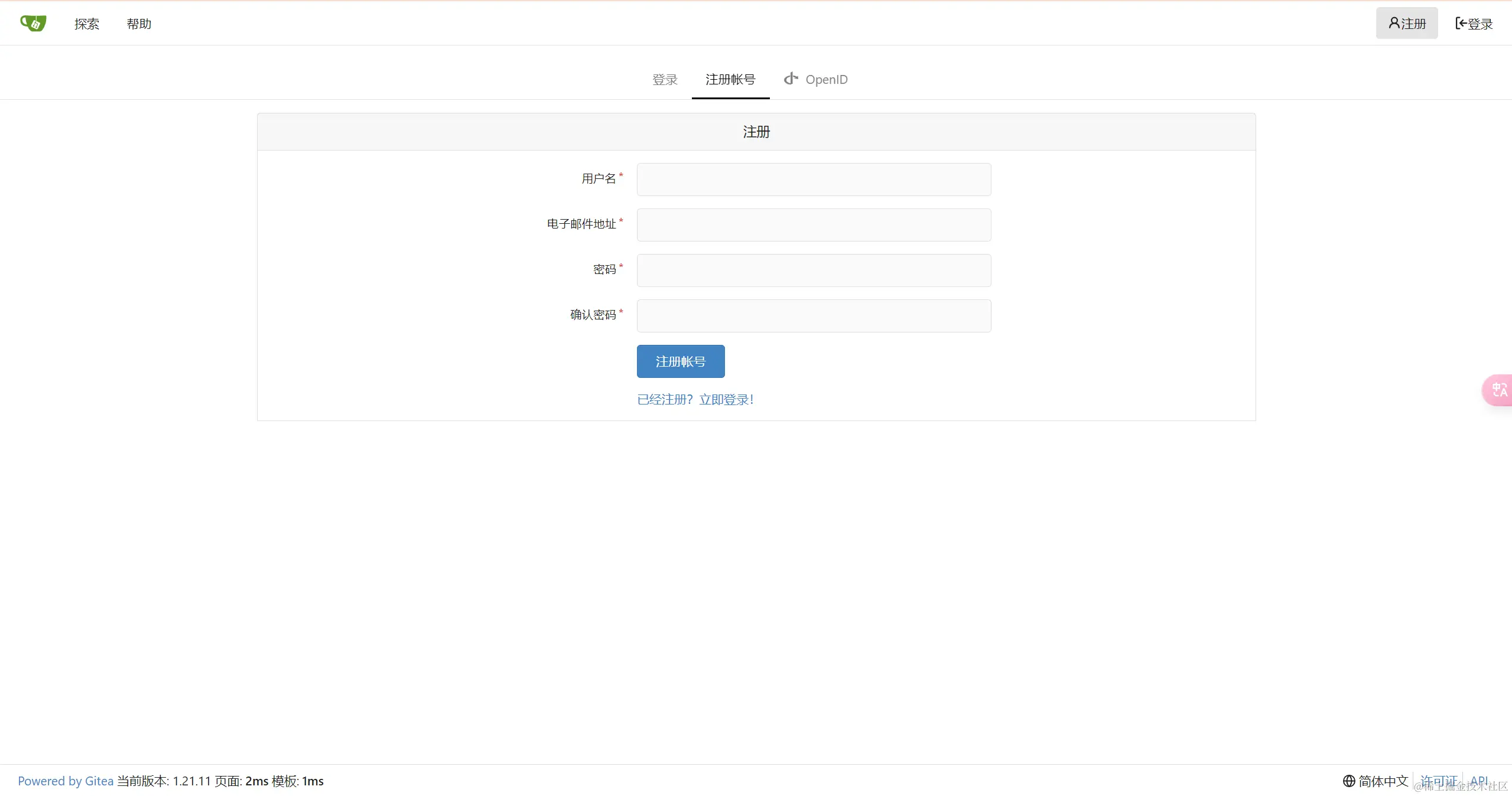This screenshot has width=1512, height=796.
Task: Expand the 简体中文 language dropdown
Action: tap(1383, 781)
